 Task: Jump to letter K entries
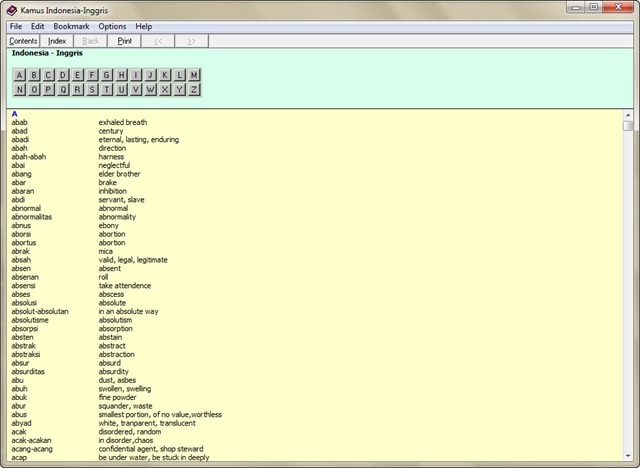pyautogui.click(x=165, y=75)
